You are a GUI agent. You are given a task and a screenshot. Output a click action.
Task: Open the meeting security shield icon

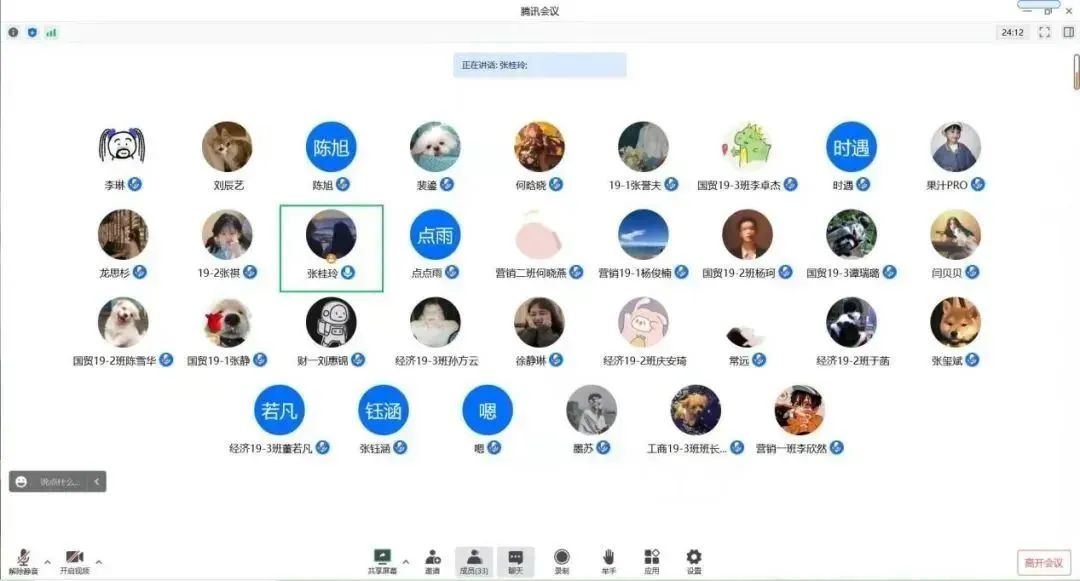(32, 32)
